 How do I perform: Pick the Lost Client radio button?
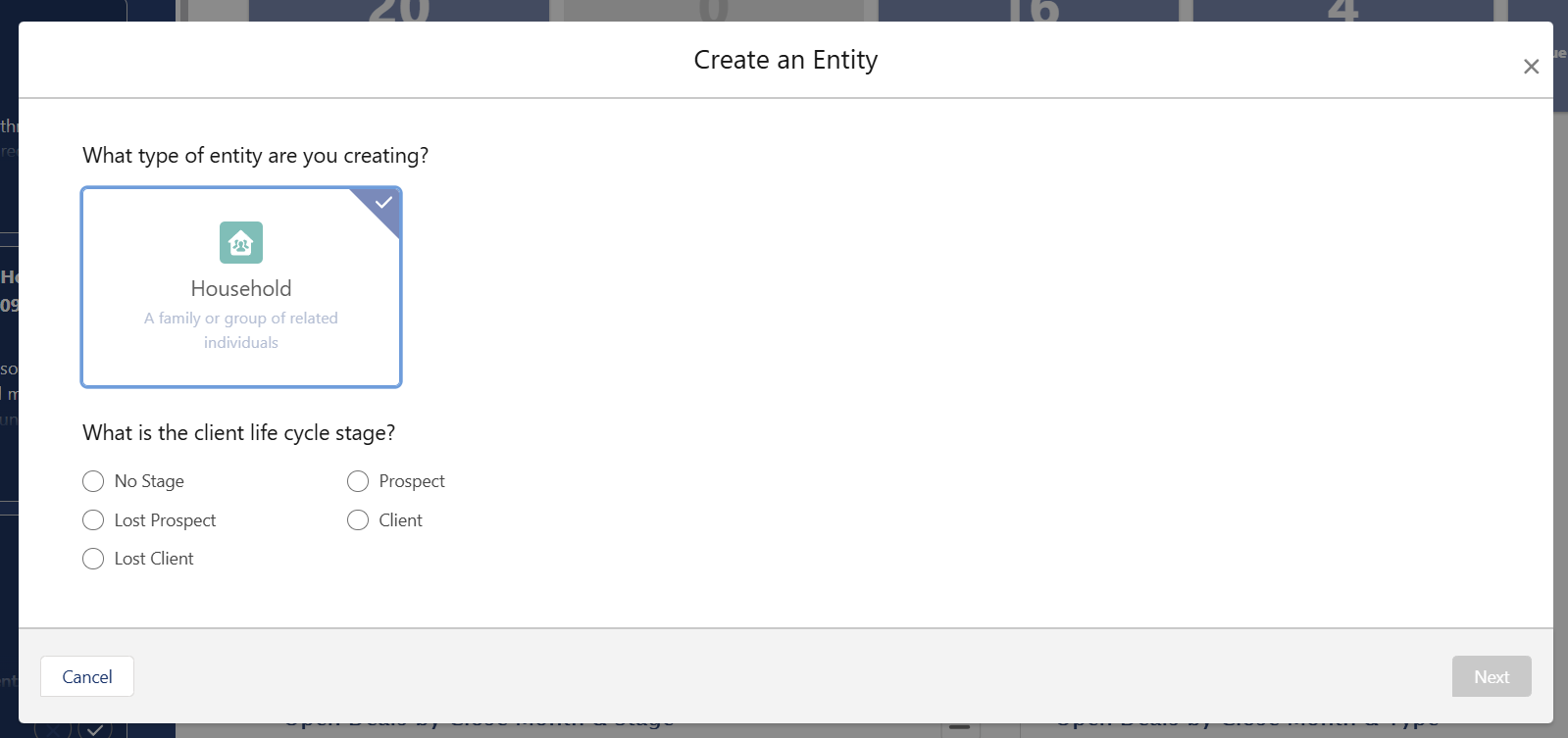[93, 559]
